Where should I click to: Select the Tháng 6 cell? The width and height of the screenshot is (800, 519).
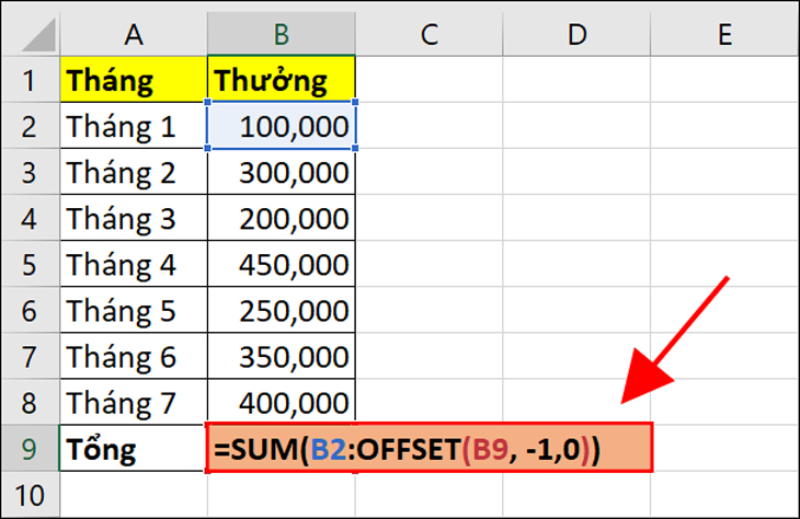133,357
